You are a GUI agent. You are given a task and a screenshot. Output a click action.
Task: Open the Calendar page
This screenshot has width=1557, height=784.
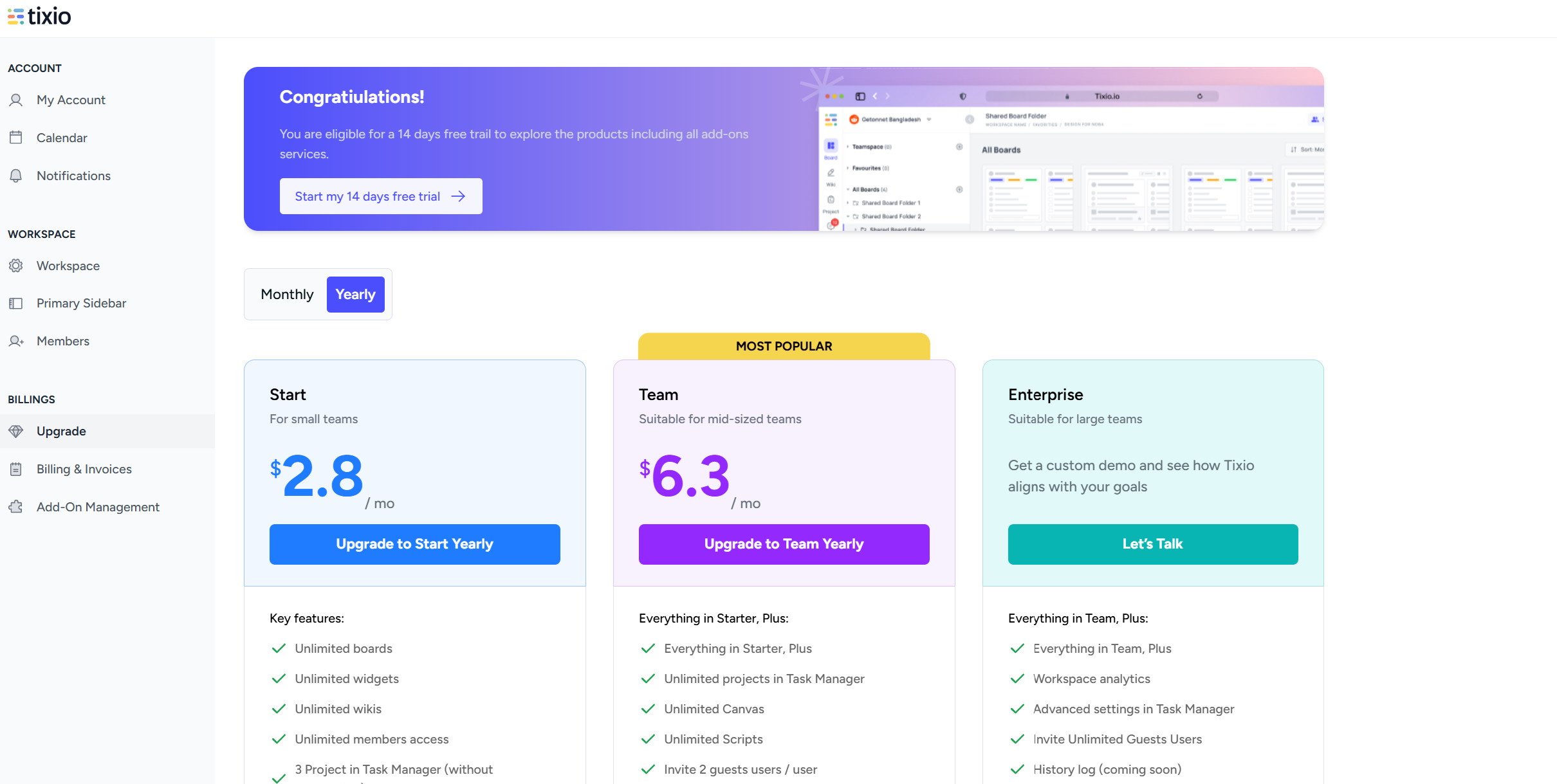click(107, 138)
